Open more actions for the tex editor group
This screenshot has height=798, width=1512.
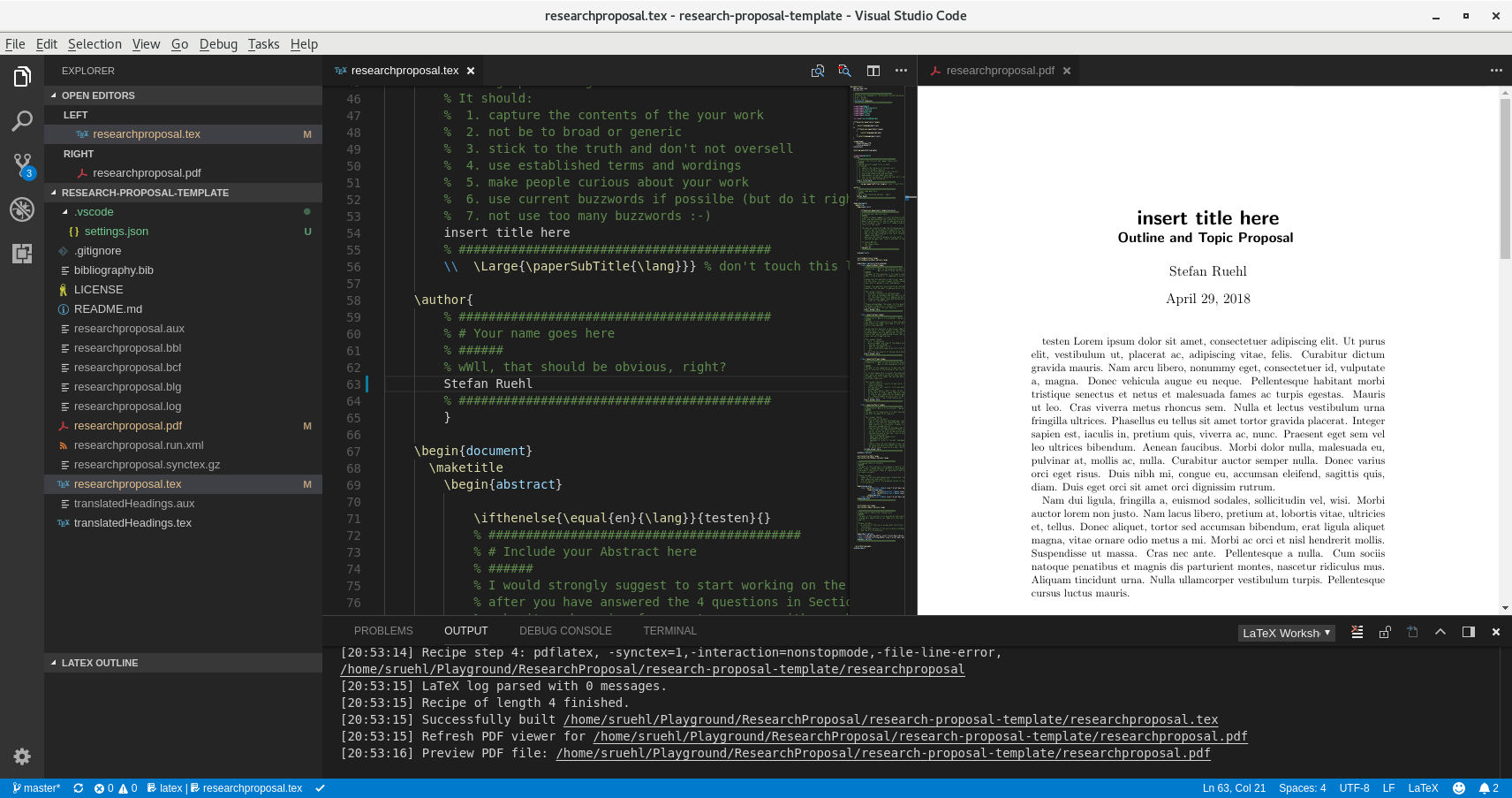click(x=901, y=71)
